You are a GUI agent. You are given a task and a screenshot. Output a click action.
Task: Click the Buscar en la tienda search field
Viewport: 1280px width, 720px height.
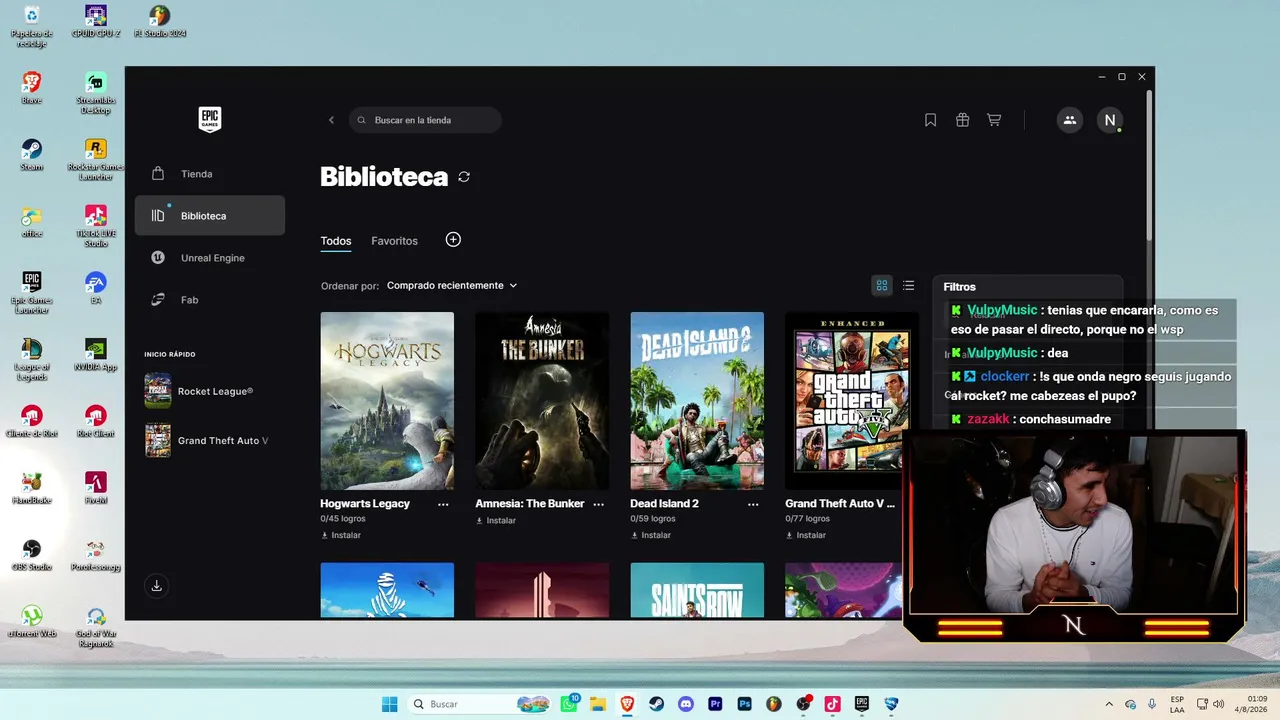425,120
